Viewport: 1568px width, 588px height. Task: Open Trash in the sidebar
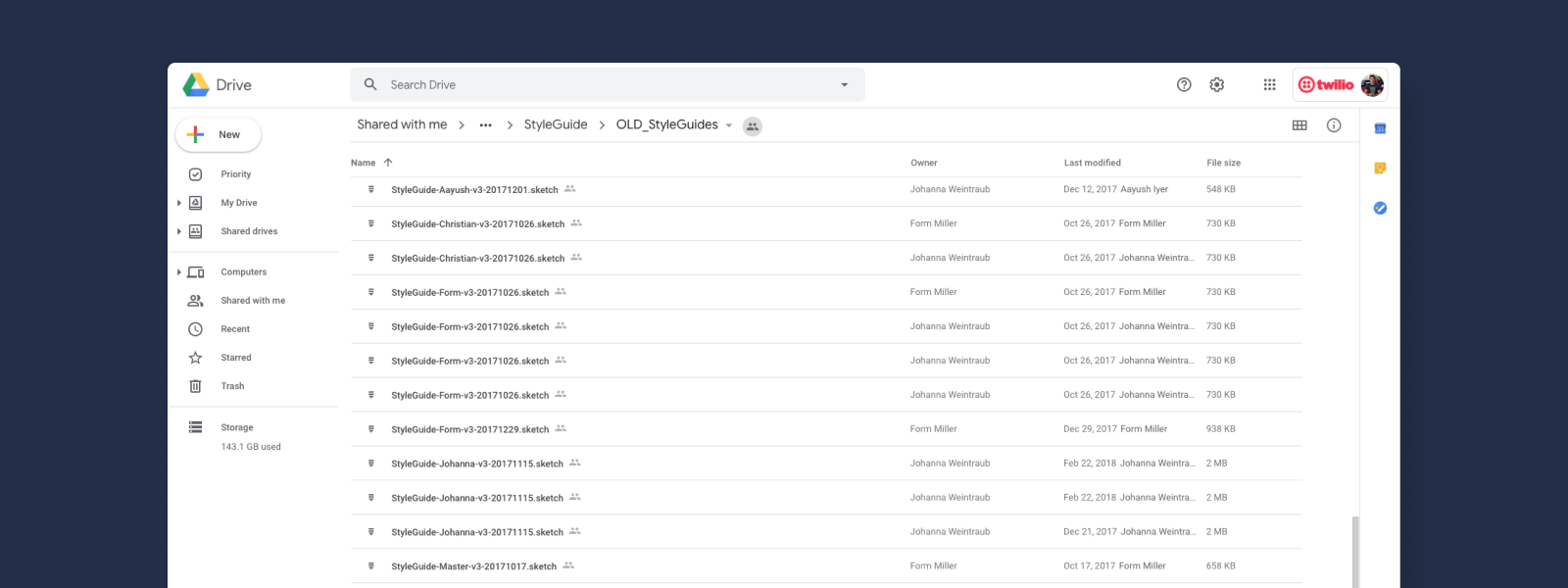point(232,386)
